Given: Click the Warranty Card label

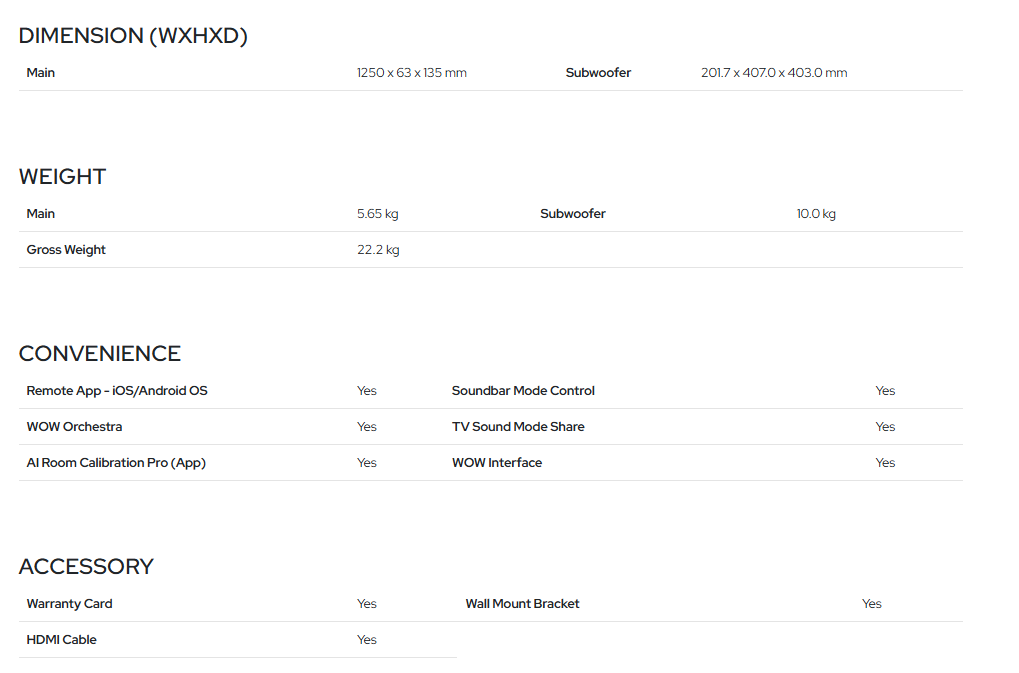Looking at the screenshot, I should click(x=70, y=603).
